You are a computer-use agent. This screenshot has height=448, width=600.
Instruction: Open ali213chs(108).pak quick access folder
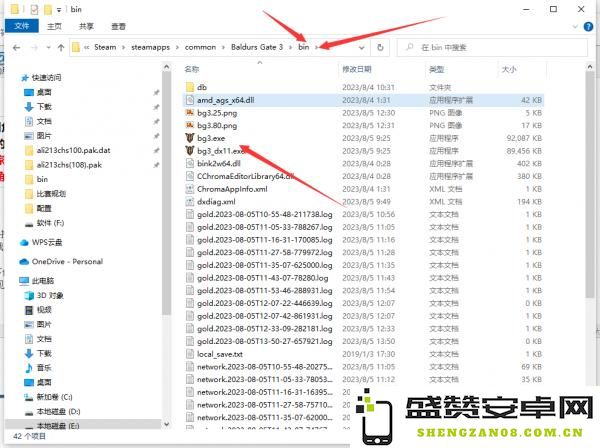(x=69, y=165)
